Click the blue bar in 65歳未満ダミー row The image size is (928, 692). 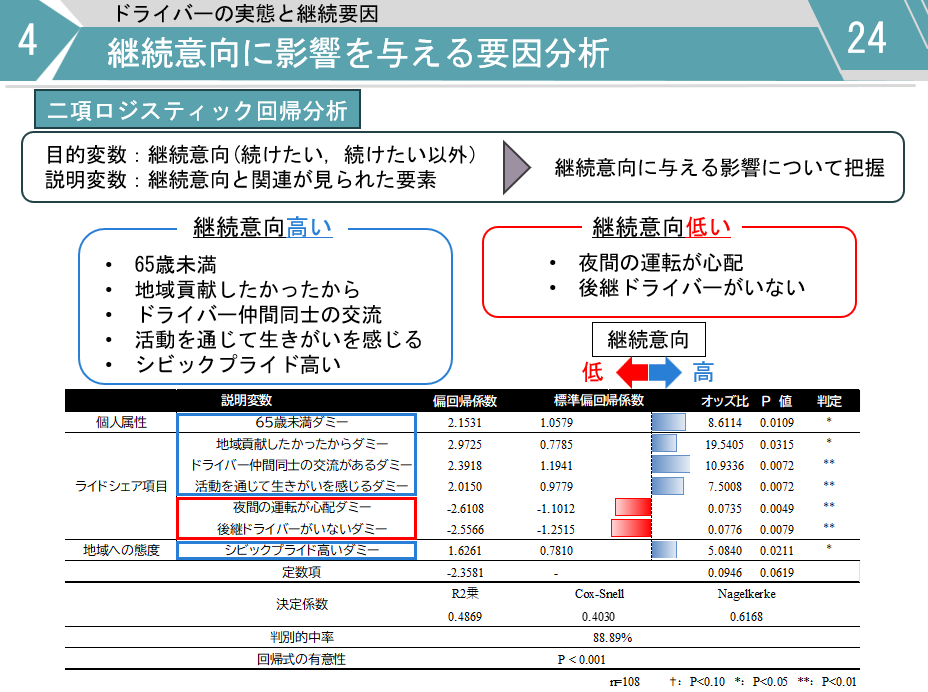click(667, 423)
